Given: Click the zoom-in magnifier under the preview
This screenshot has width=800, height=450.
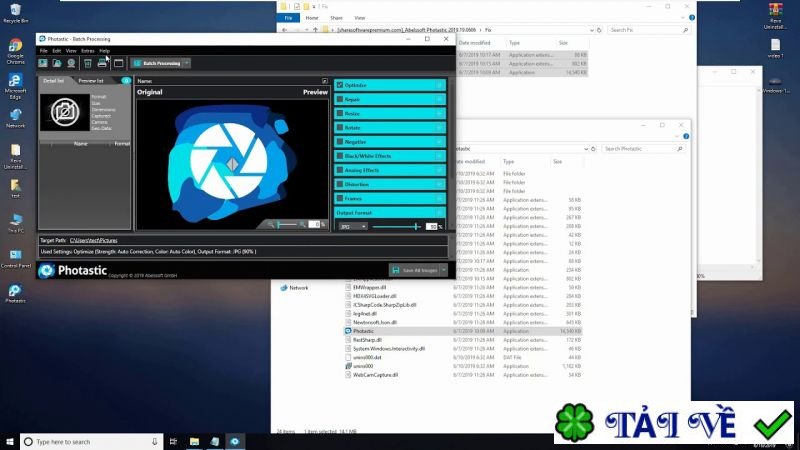Looking at the screenshot, I should (x=303, y=224).
